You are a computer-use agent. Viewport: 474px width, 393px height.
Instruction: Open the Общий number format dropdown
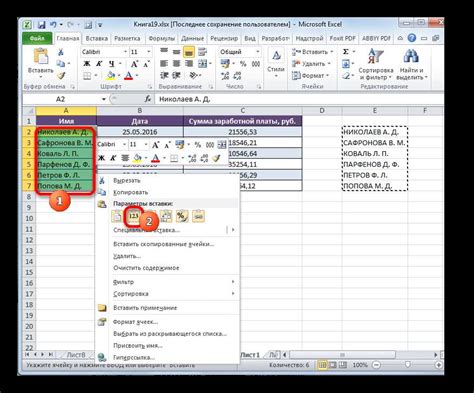point(257,52)
